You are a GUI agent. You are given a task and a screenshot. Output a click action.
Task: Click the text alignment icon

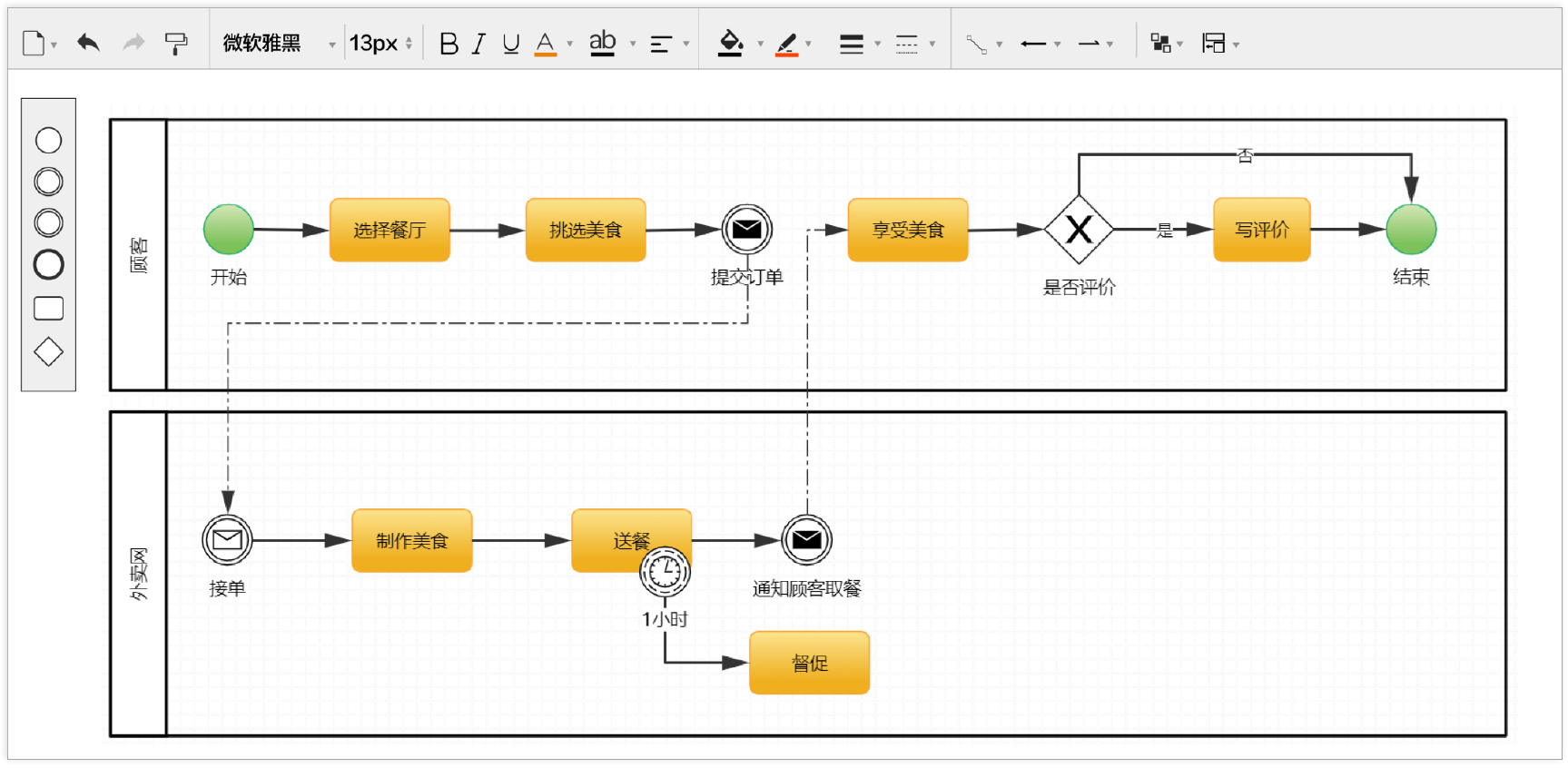(661, 44)
